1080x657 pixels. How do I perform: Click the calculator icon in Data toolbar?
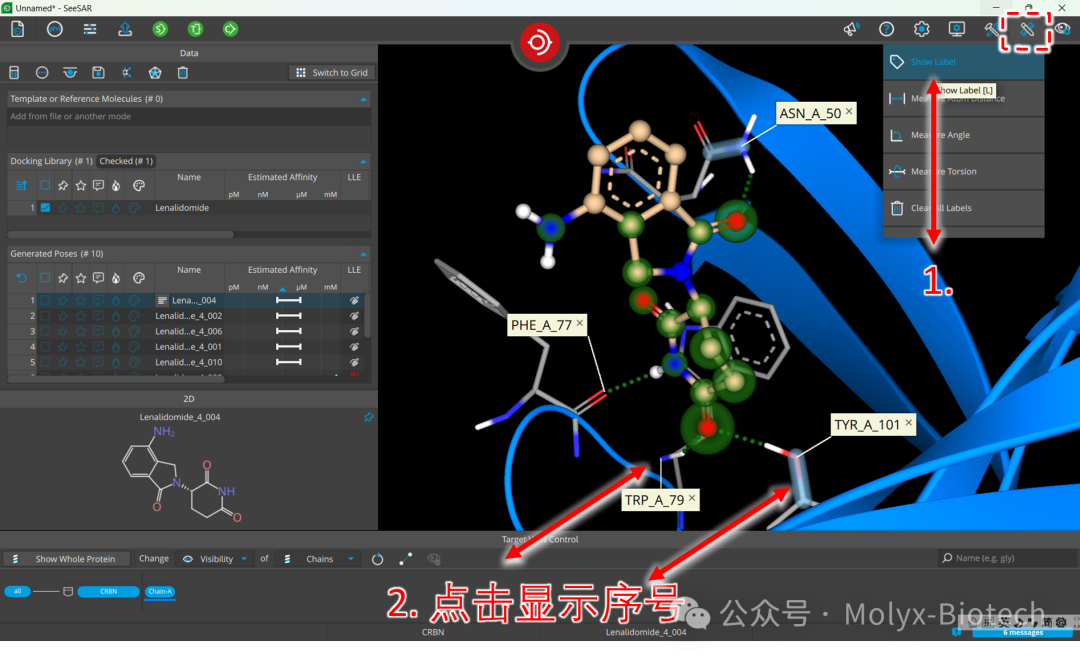click(14, 72)
